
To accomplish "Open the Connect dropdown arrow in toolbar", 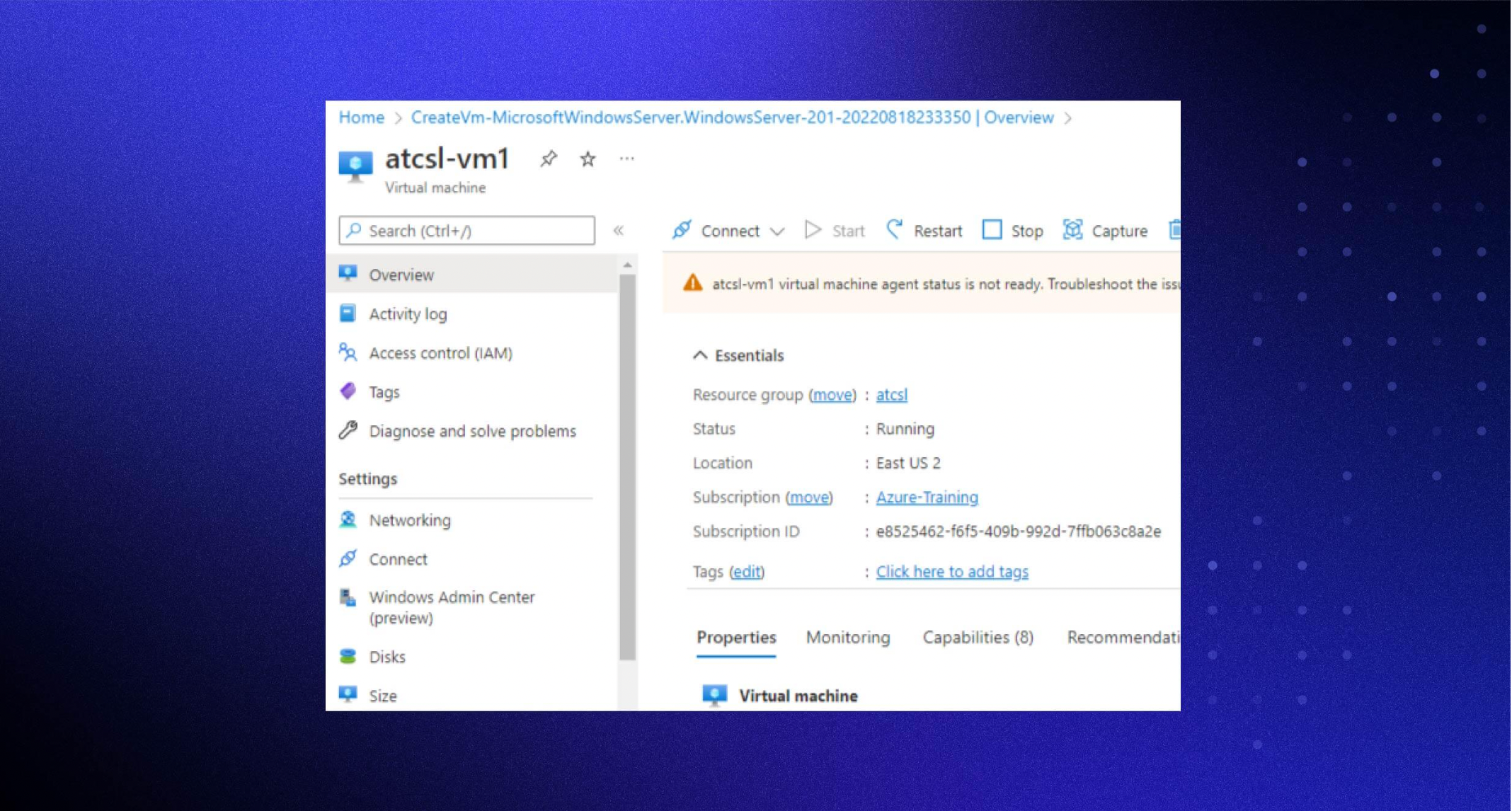I will 777,231.
